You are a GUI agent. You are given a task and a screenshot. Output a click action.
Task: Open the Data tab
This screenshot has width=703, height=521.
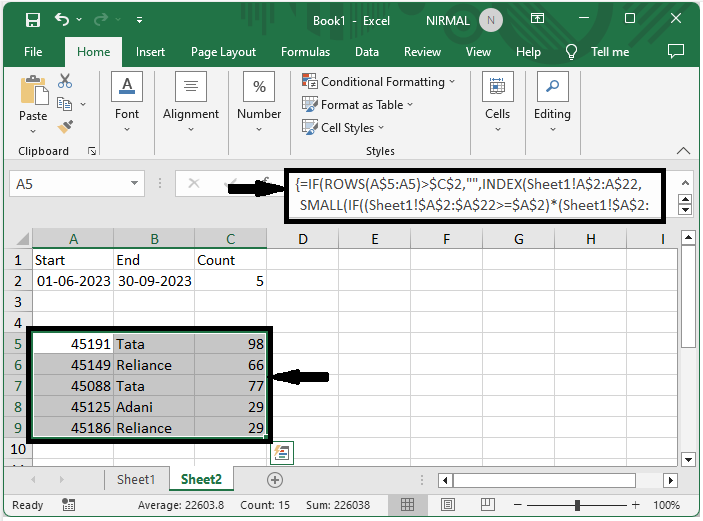(x=367, y=52)
